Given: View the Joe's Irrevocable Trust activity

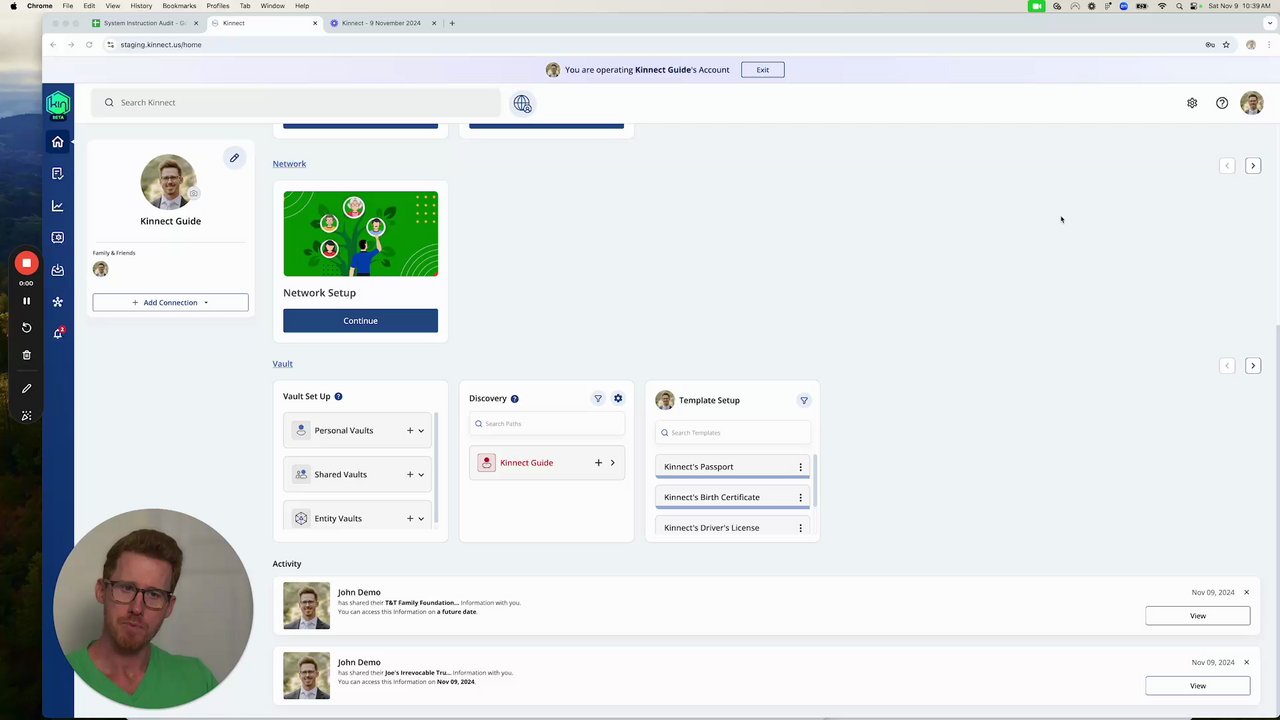Looking at the screenshot, I should 1198,686.
